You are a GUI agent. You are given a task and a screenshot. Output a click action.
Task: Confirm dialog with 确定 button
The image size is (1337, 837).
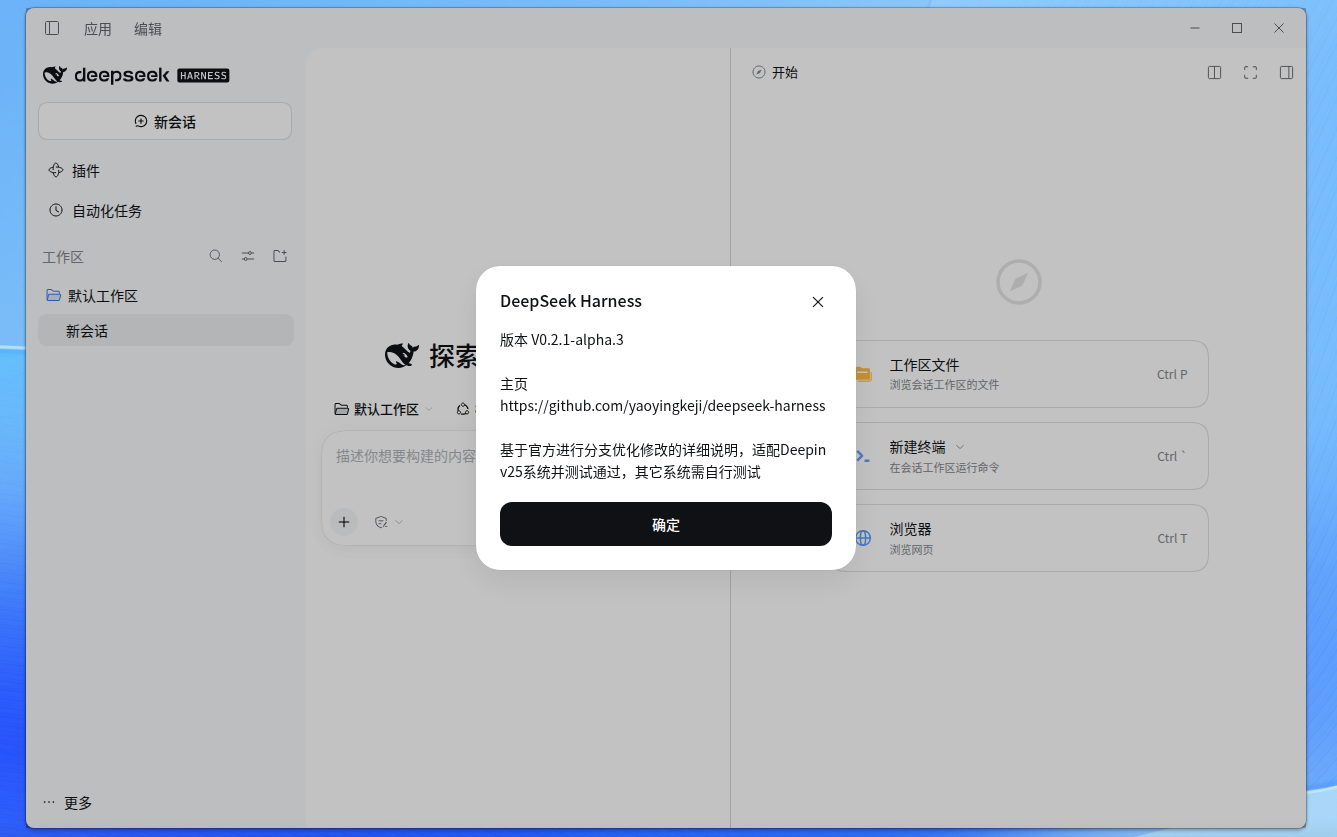click(x=666, y=524)
